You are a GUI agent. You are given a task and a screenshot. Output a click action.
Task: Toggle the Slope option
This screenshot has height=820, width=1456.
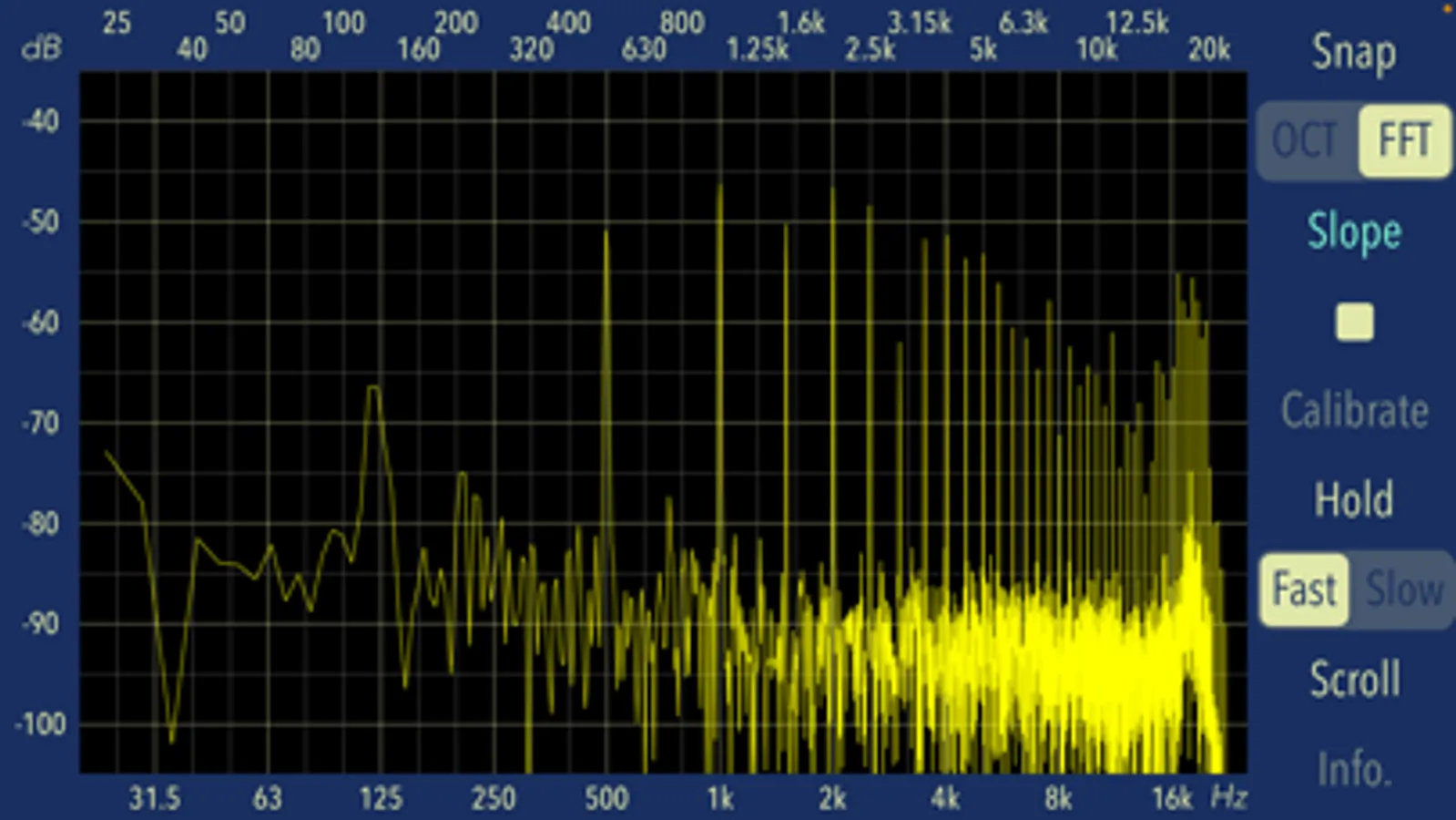(1354, 231)
